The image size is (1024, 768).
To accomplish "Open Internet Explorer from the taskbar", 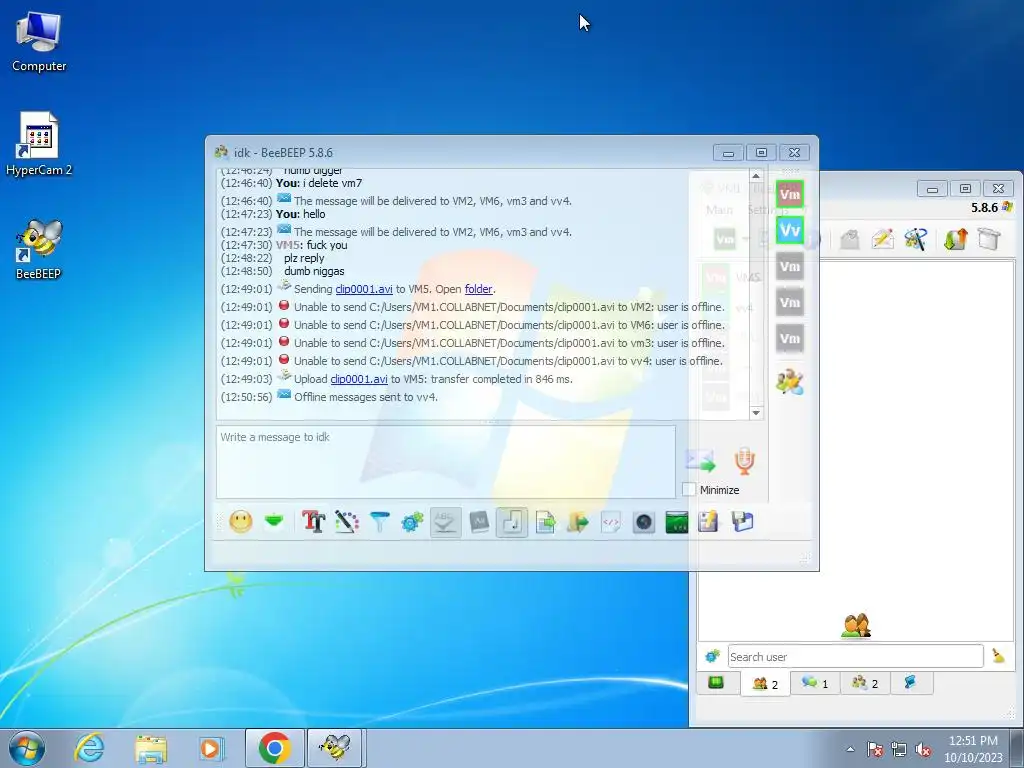I will point(89,748).
